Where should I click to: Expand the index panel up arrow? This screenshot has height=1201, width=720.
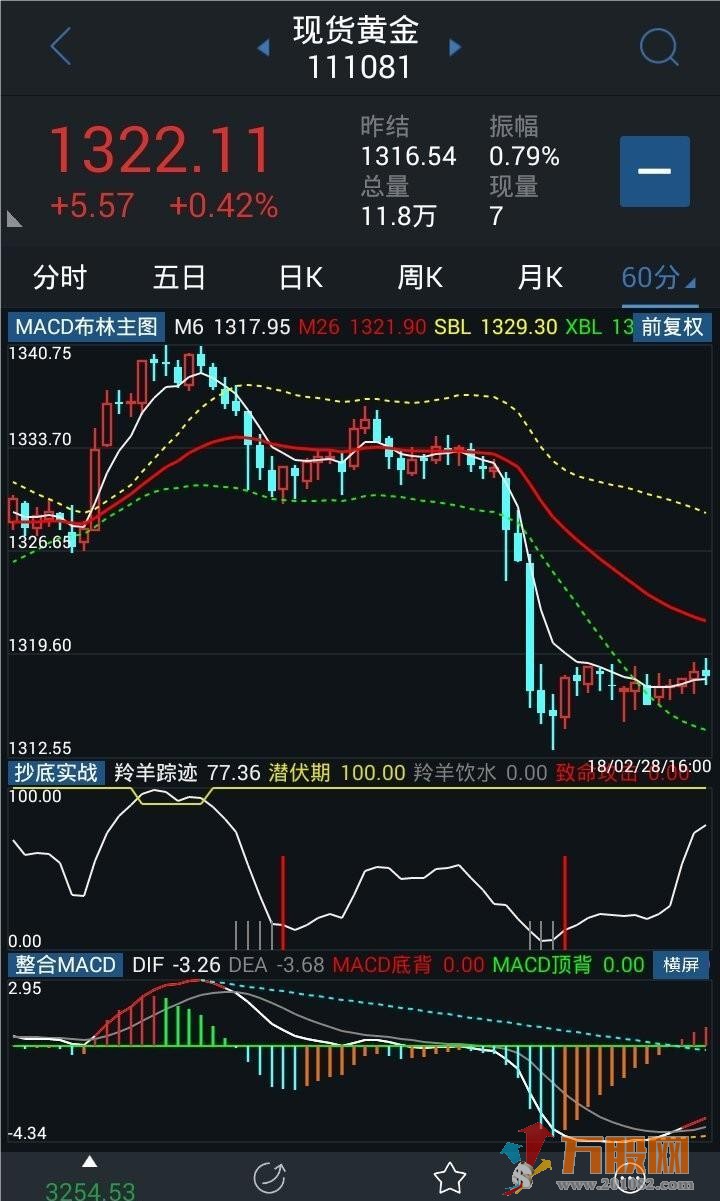pos(89,1161)
